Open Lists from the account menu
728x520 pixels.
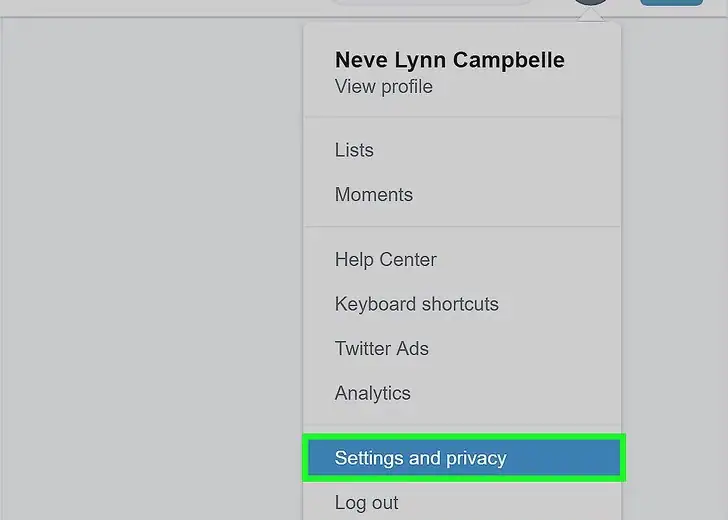point(354,150)
